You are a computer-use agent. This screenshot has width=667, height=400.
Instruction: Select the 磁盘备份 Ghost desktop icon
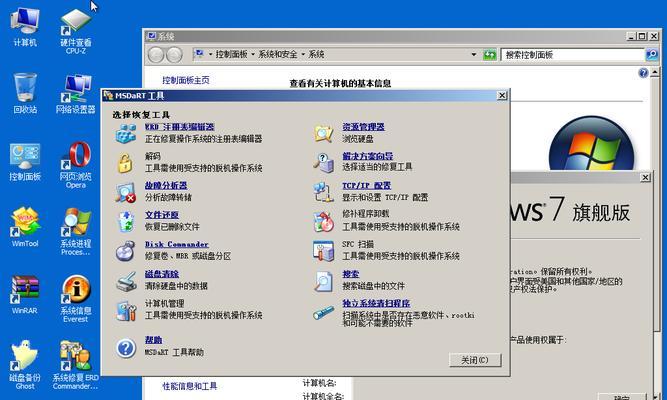tap(25, 365)
